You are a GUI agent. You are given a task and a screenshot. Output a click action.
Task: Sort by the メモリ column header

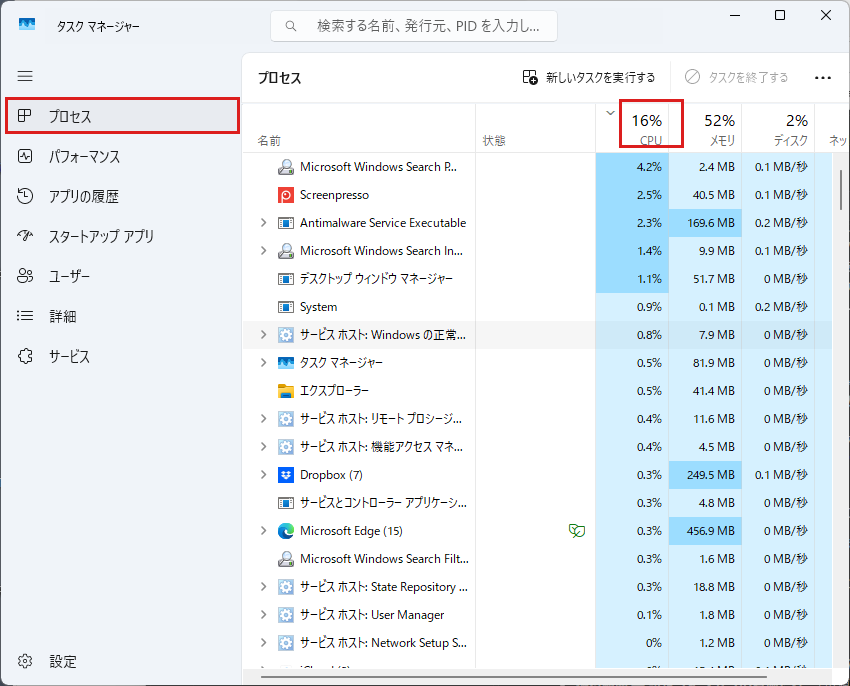click(x=705, y=128)
